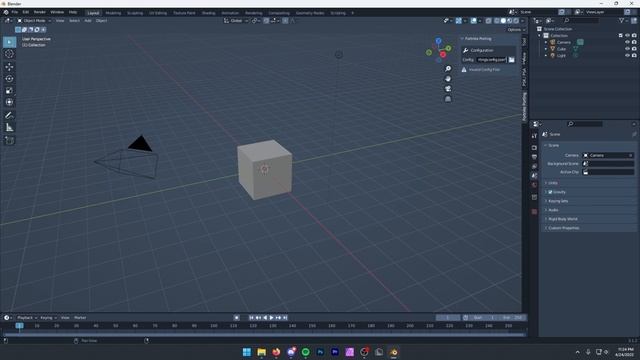Screen dimensions: 640x360
Task: Open the Render properties tab icon
Action: pyautogui.click(x=534, y=147)
